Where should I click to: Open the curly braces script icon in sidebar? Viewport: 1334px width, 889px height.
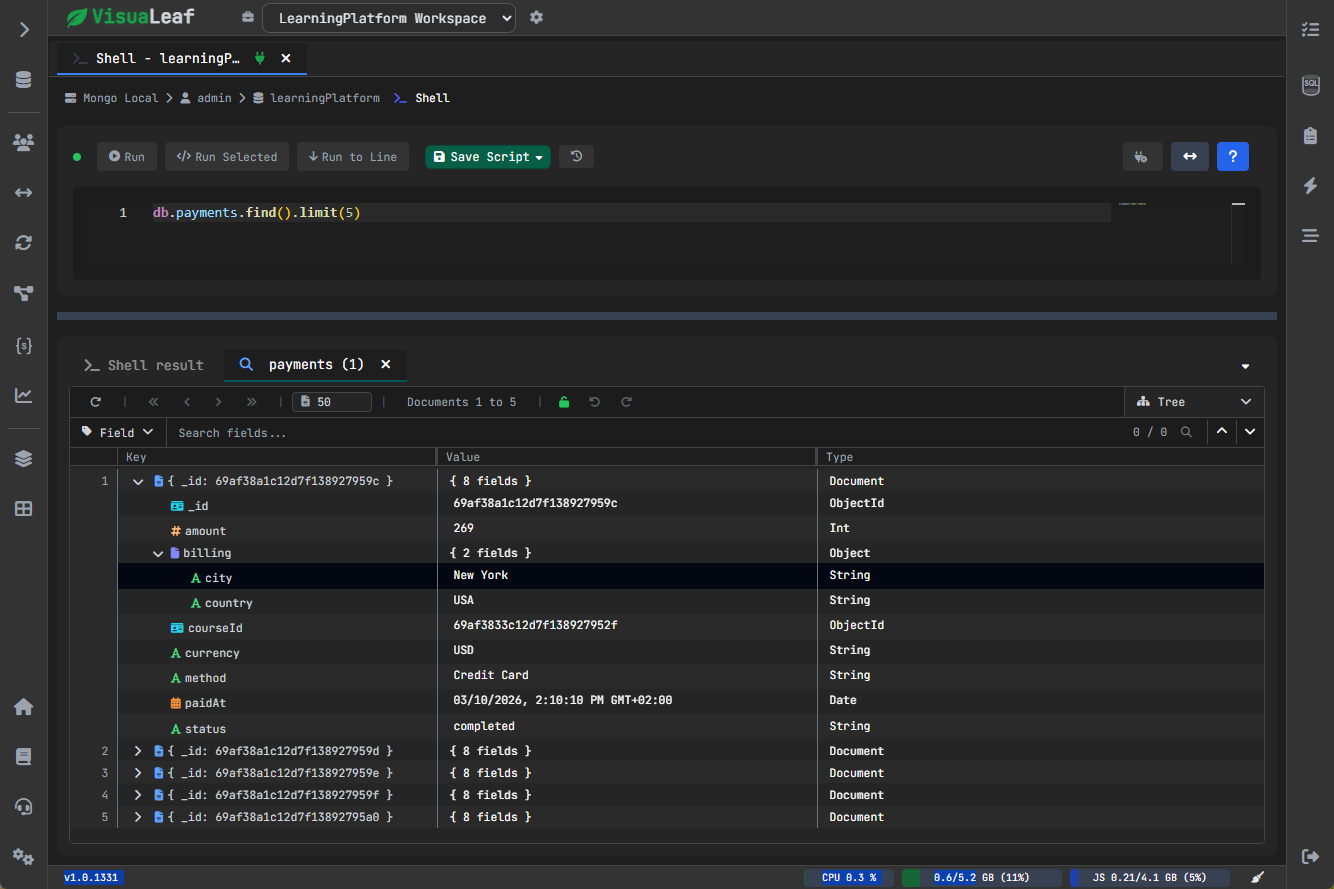tap(24, 345)
